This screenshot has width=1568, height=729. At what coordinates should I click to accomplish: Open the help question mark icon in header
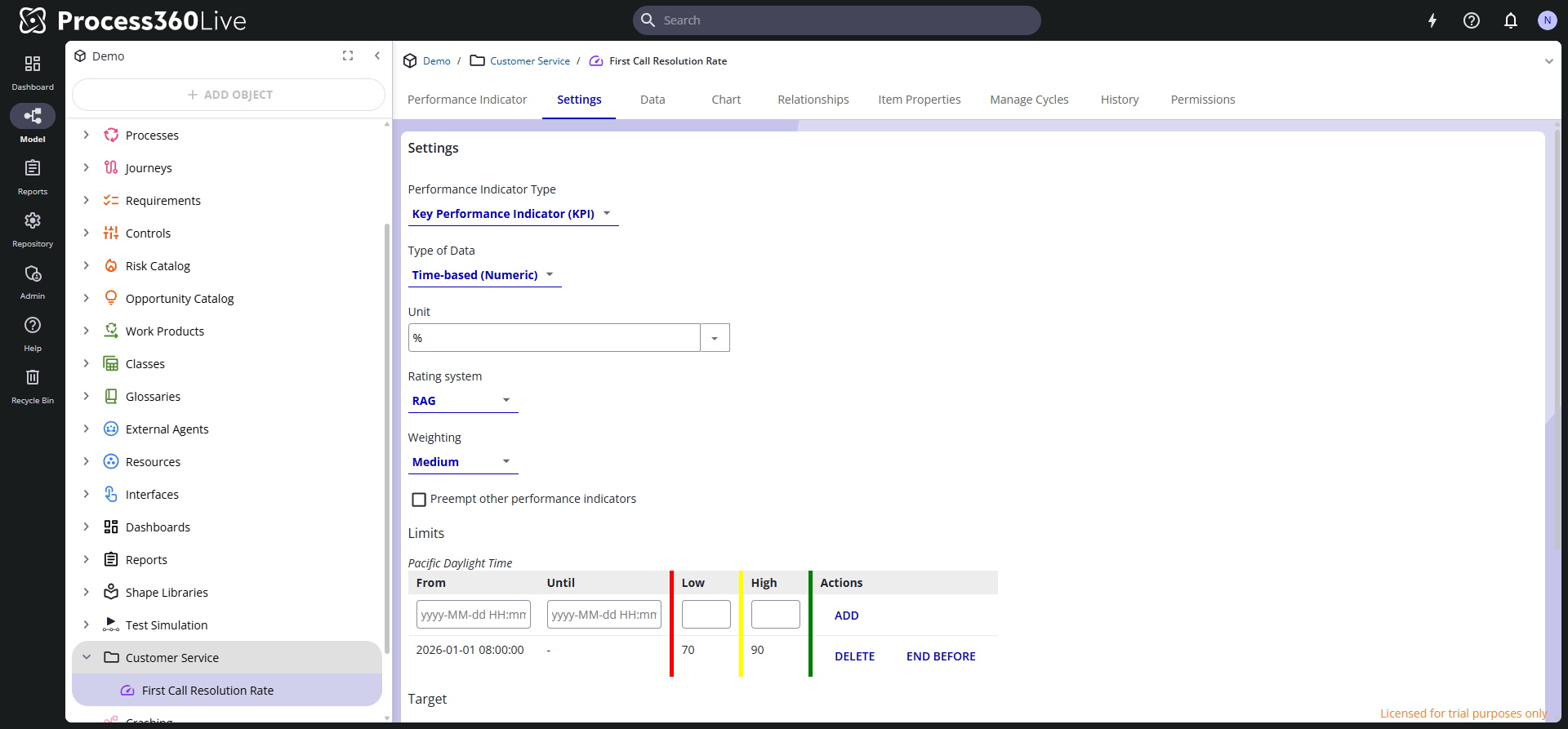point(1472,20)
